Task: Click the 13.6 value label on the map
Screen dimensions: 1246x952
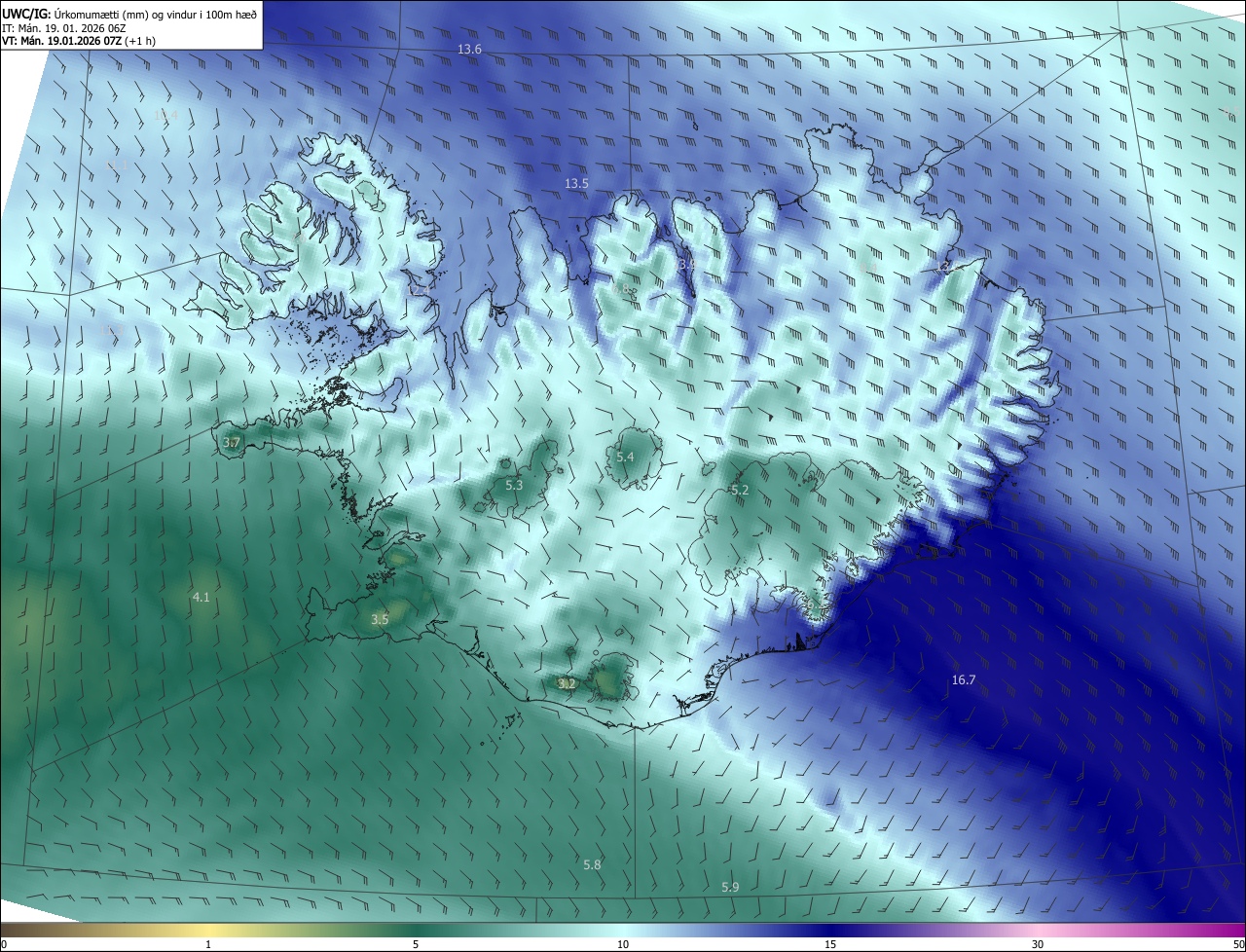Action: 470,50
